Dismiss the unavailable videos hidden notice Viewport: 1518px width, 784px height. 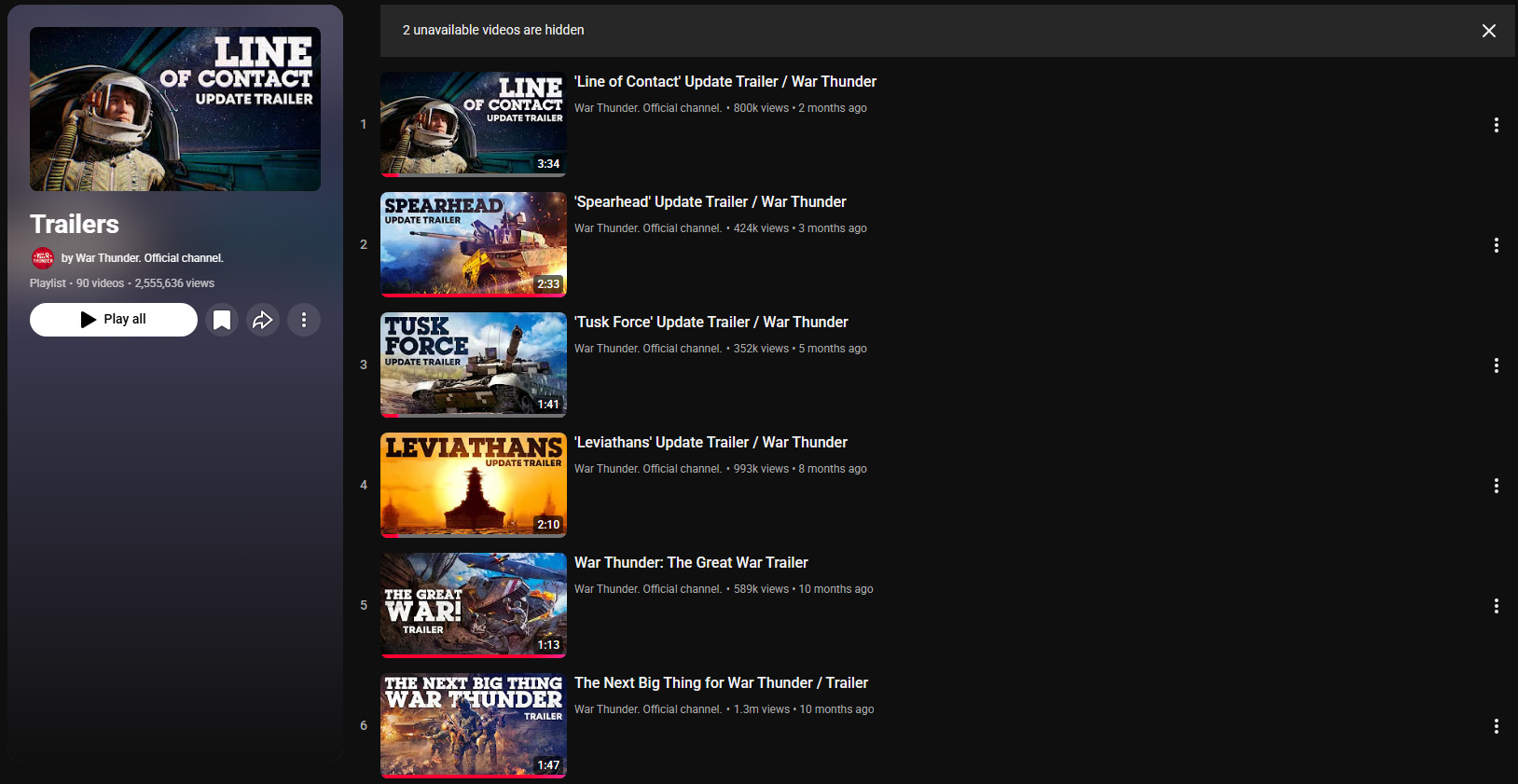(x=1488, y=31)
